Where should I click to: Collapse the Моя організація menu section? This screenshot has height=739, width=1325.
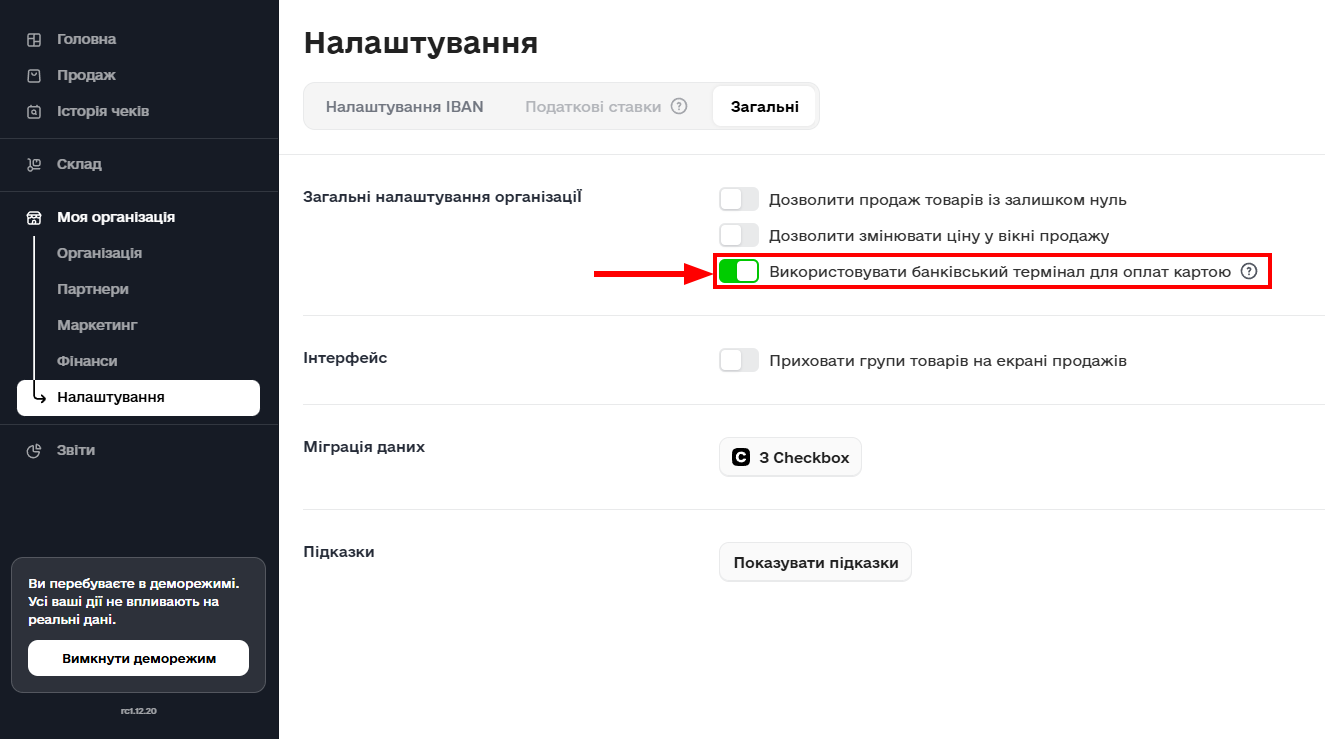click(116, 218)
